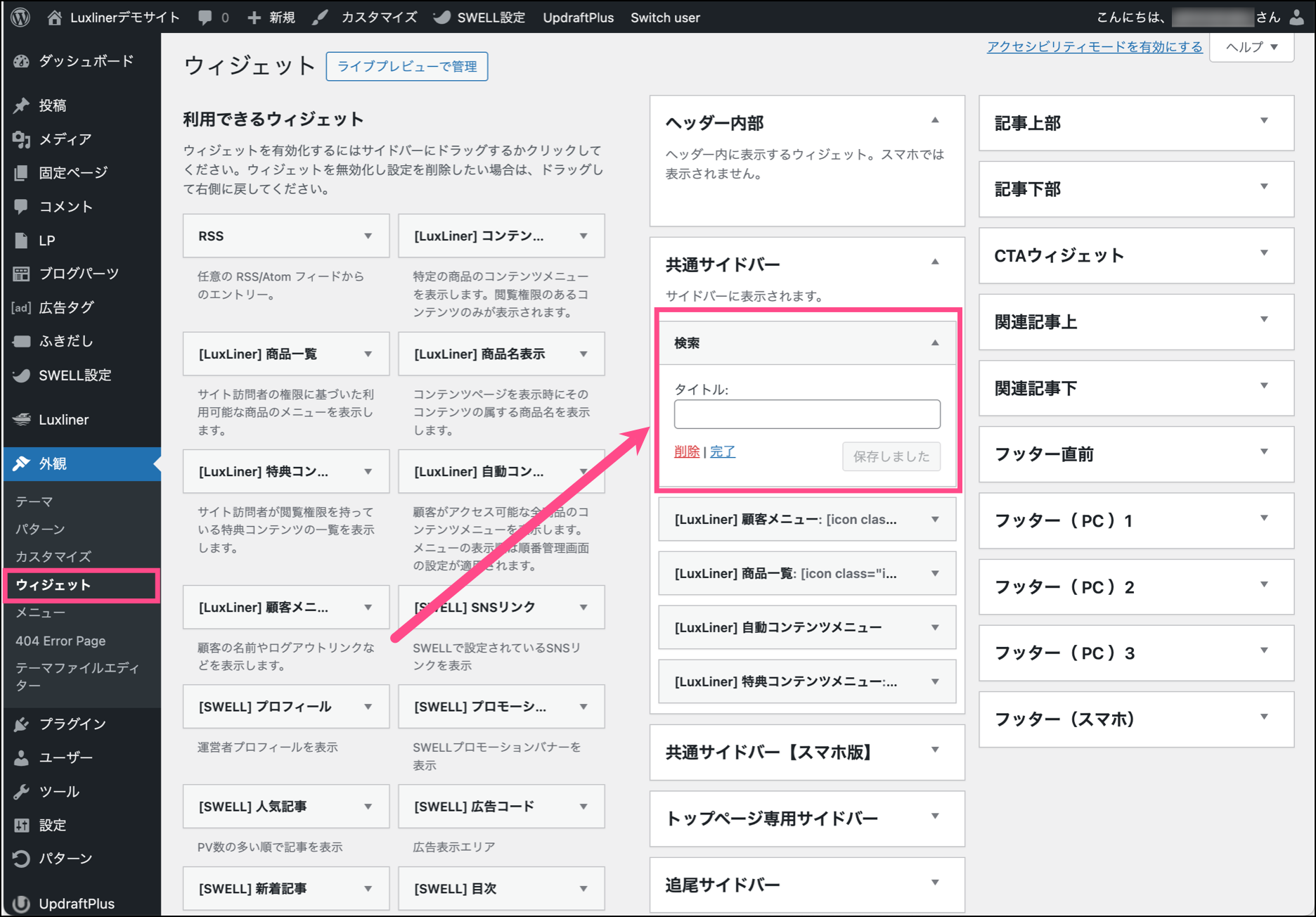This screenshot has height=917, width=1316.
Task: Open the メニュー submenu item
Action: pos(41,613)
